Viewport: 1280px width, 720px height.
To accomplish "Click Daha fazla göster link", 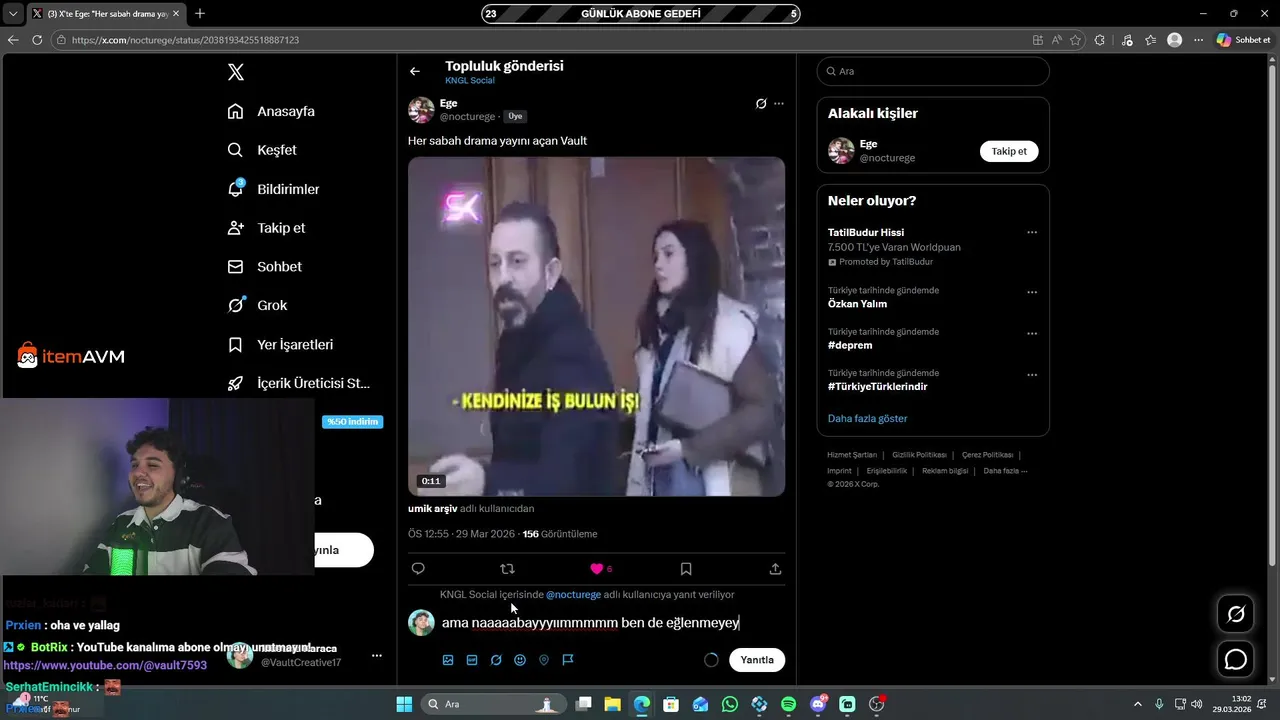I will point(867,418).
